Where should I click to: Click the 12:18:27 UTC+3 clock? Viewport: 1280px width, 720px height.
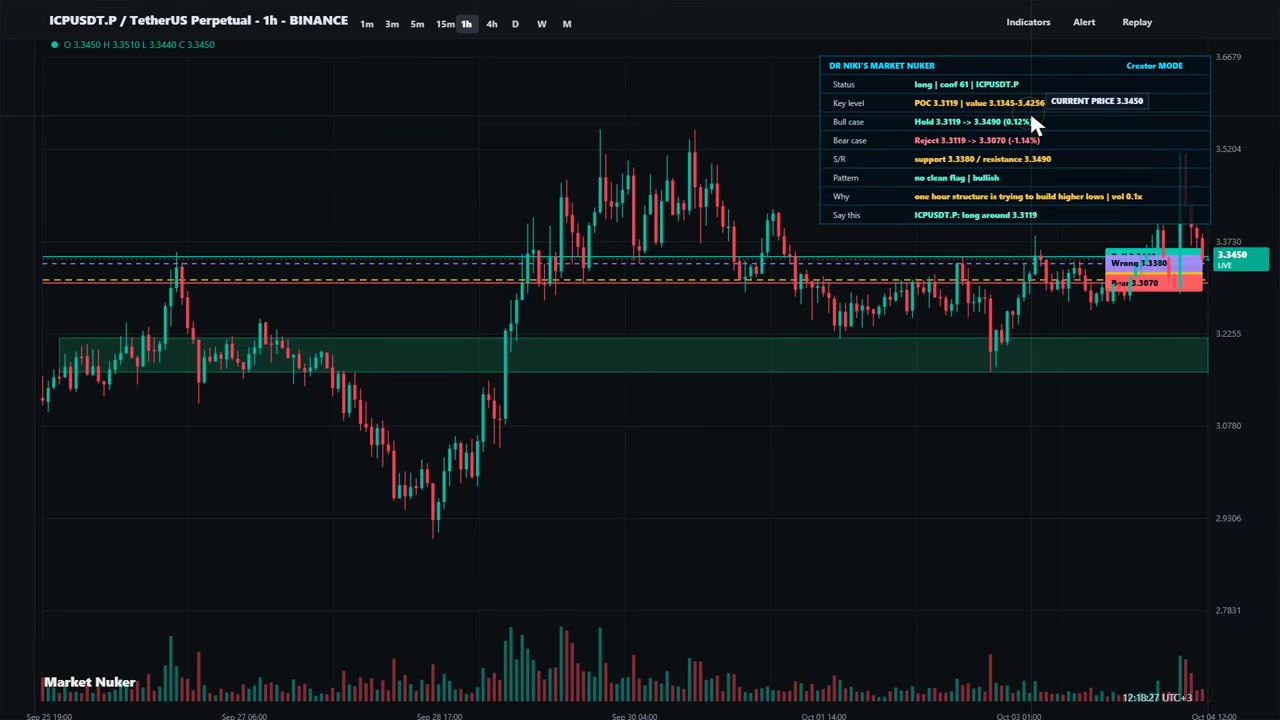coord(1157,697)
